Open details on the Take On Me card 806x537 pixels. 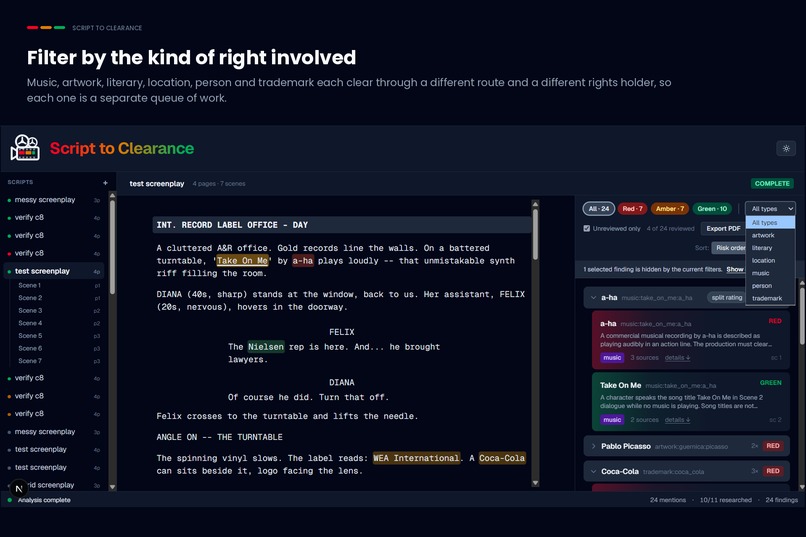click(x=677, y=420)
